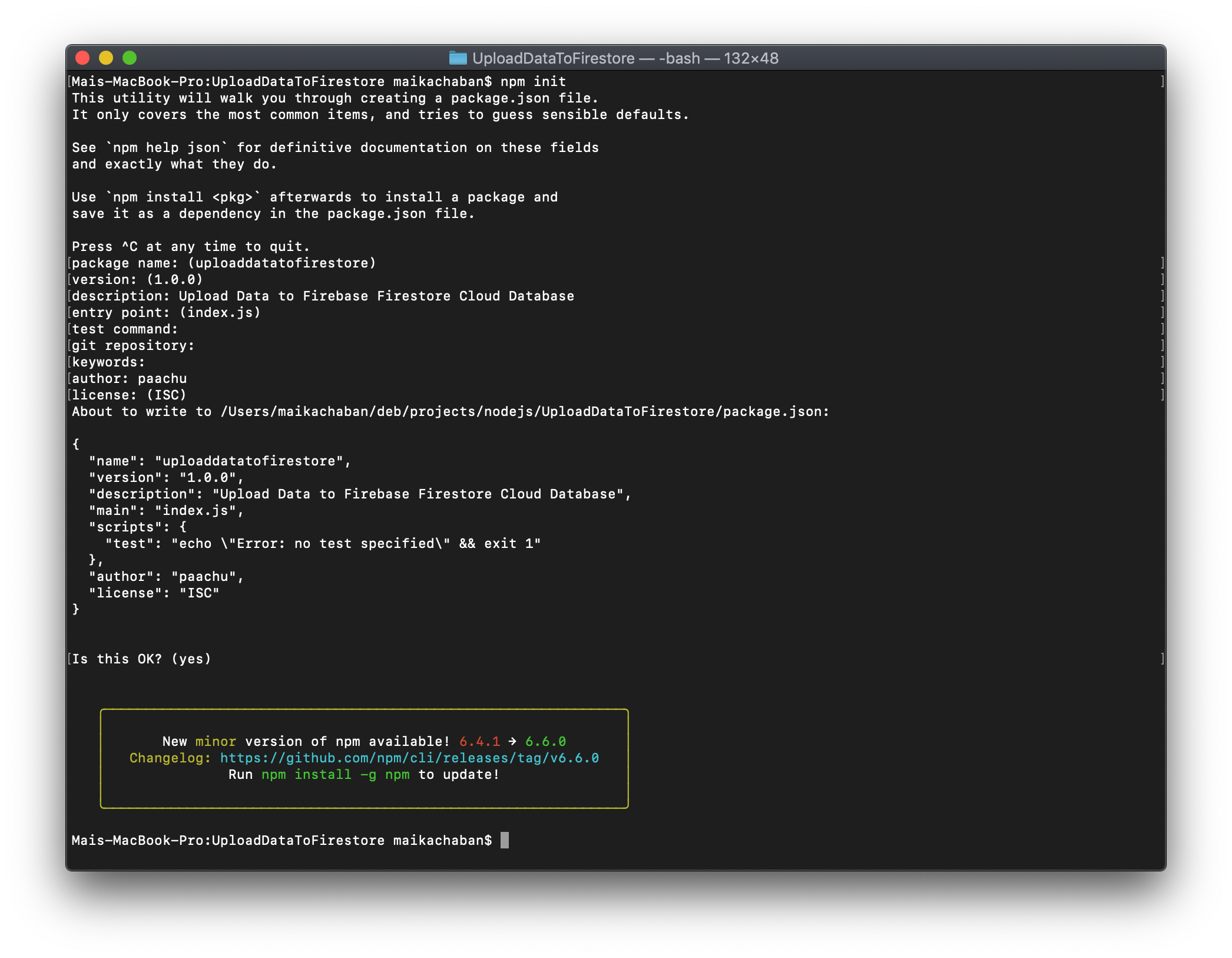Click the 'Use `npm install <pkg>`' line
Screen dimensions: 1232x958
tap(314, 197)
